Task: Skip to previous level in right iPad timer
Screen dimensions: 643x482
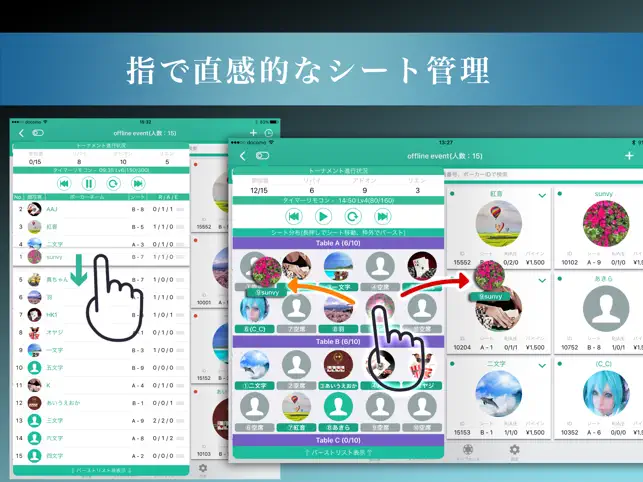Action: coord(294,216)
